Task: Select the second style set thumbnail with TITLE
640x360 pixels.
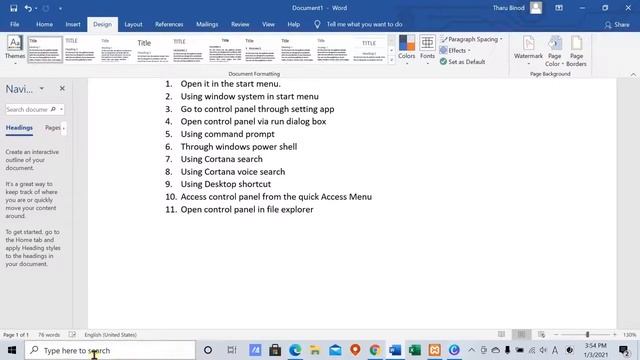Action: click(80, 49)
